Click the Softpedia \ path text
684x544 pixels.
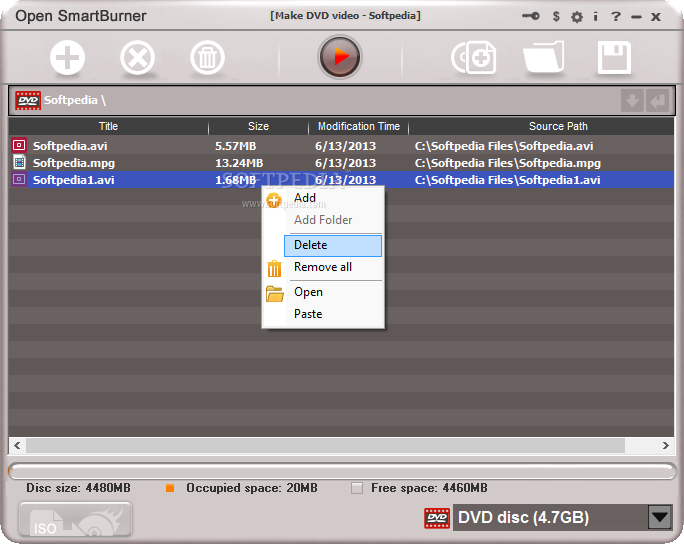pyautogui.click(x=75, y=100)
